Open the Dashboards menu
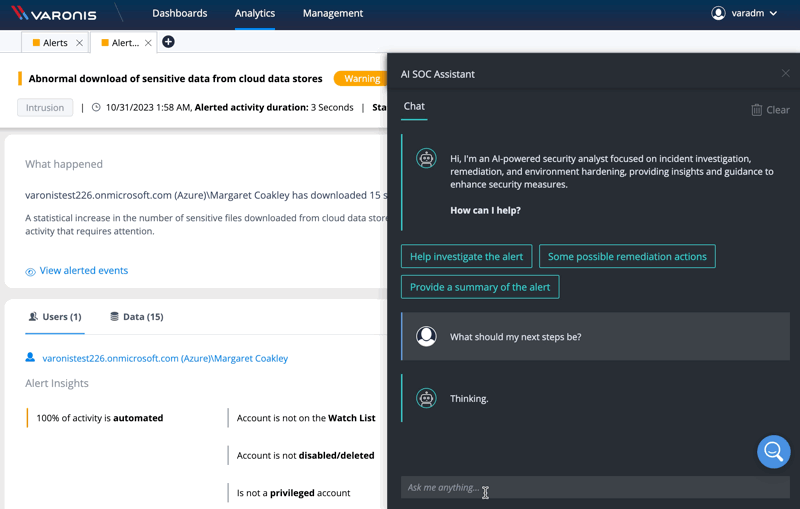The image size is (800, 509). click(x=180, y=14)
